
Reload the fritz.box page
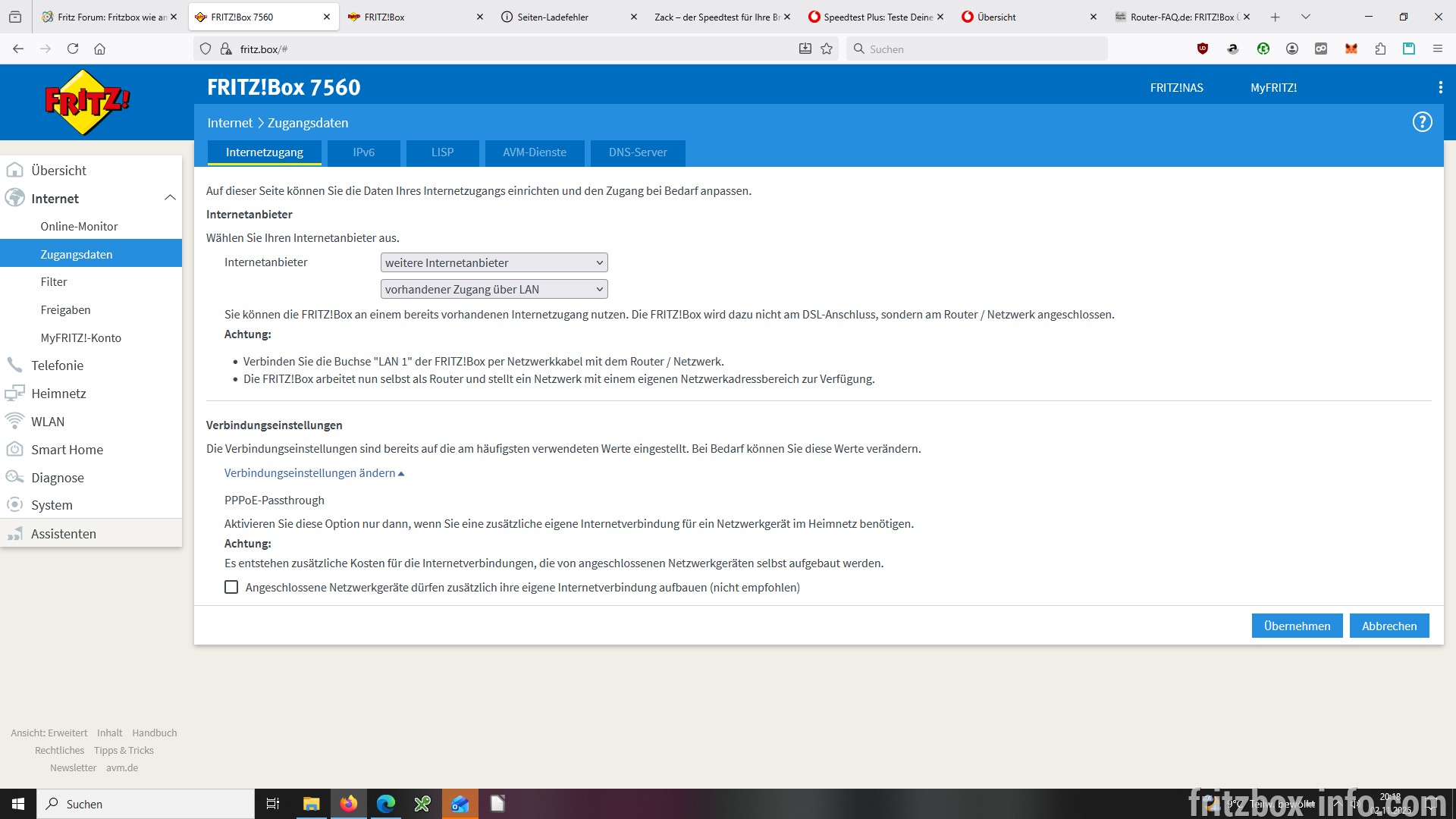73,49
